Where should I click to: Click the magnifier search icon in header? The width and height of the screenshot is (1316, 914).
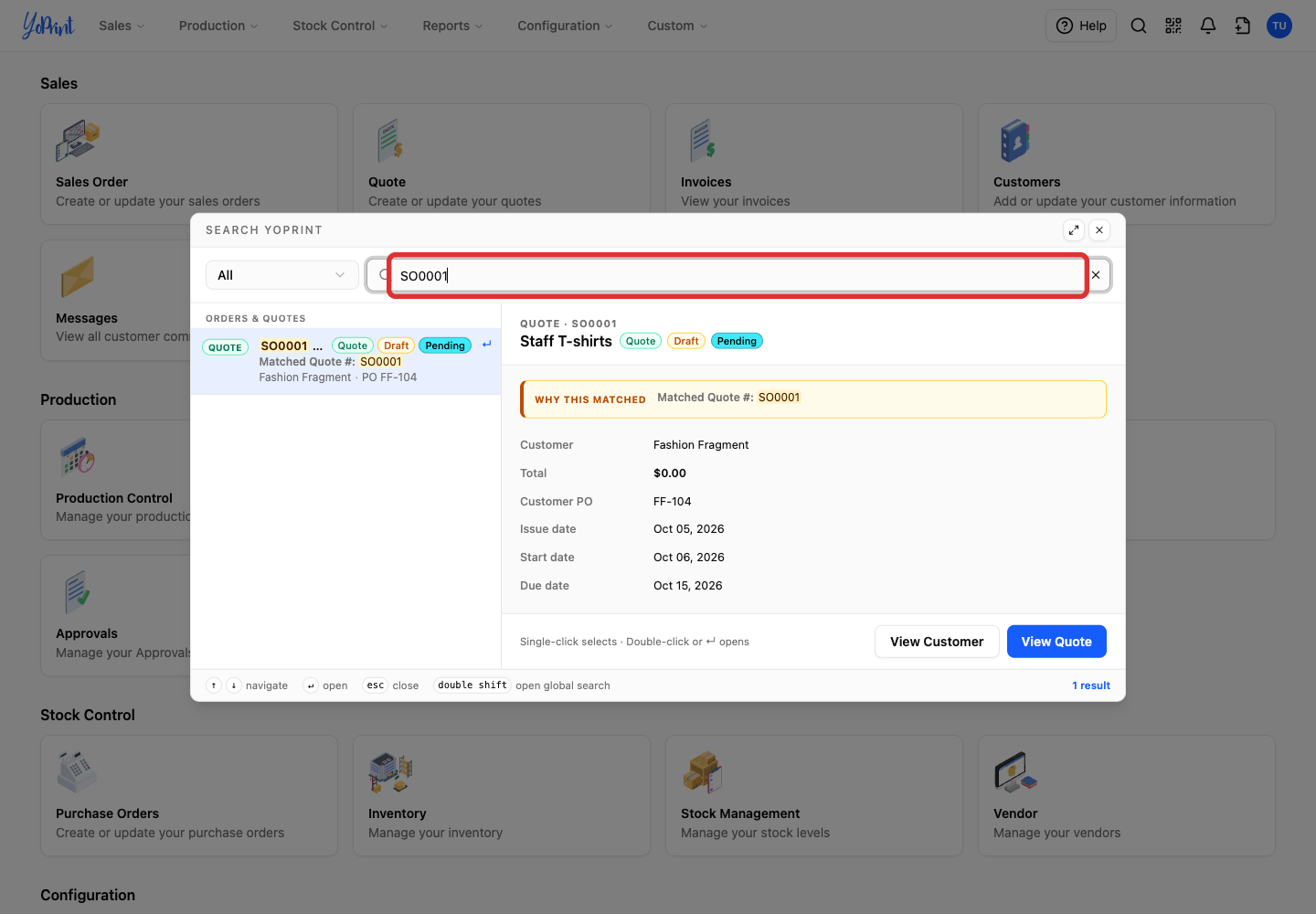[1139, 26]
